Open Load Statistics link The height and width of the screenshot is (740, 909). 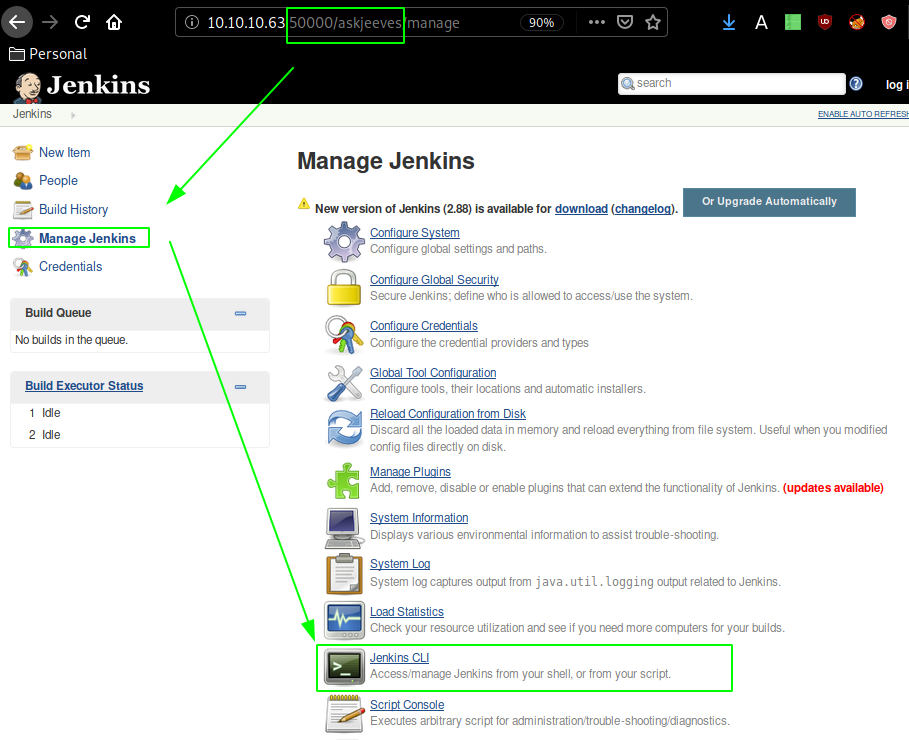click(406, 612)
